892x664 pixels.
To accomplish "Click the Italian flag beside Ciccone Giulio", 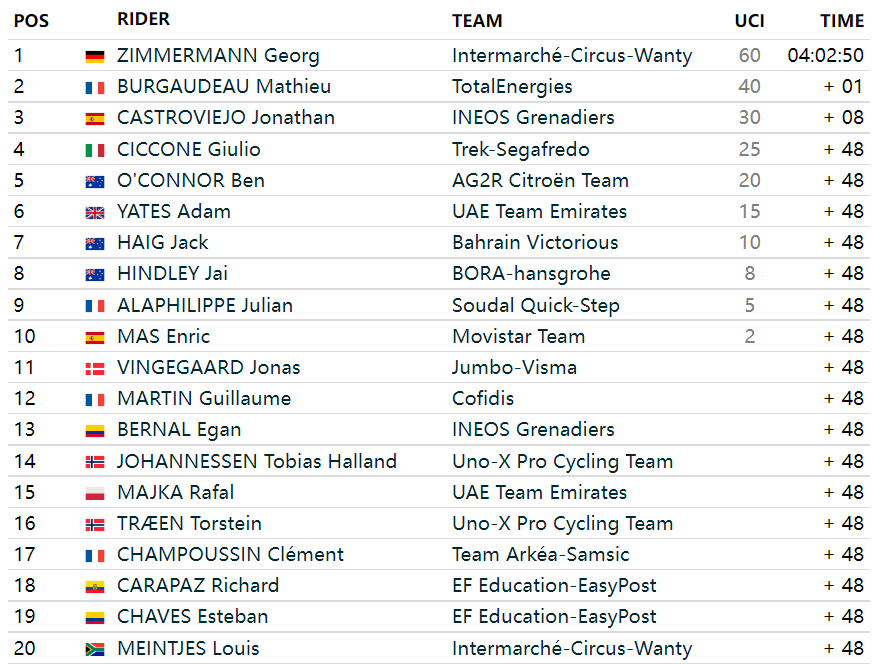I will pos(95,150).
